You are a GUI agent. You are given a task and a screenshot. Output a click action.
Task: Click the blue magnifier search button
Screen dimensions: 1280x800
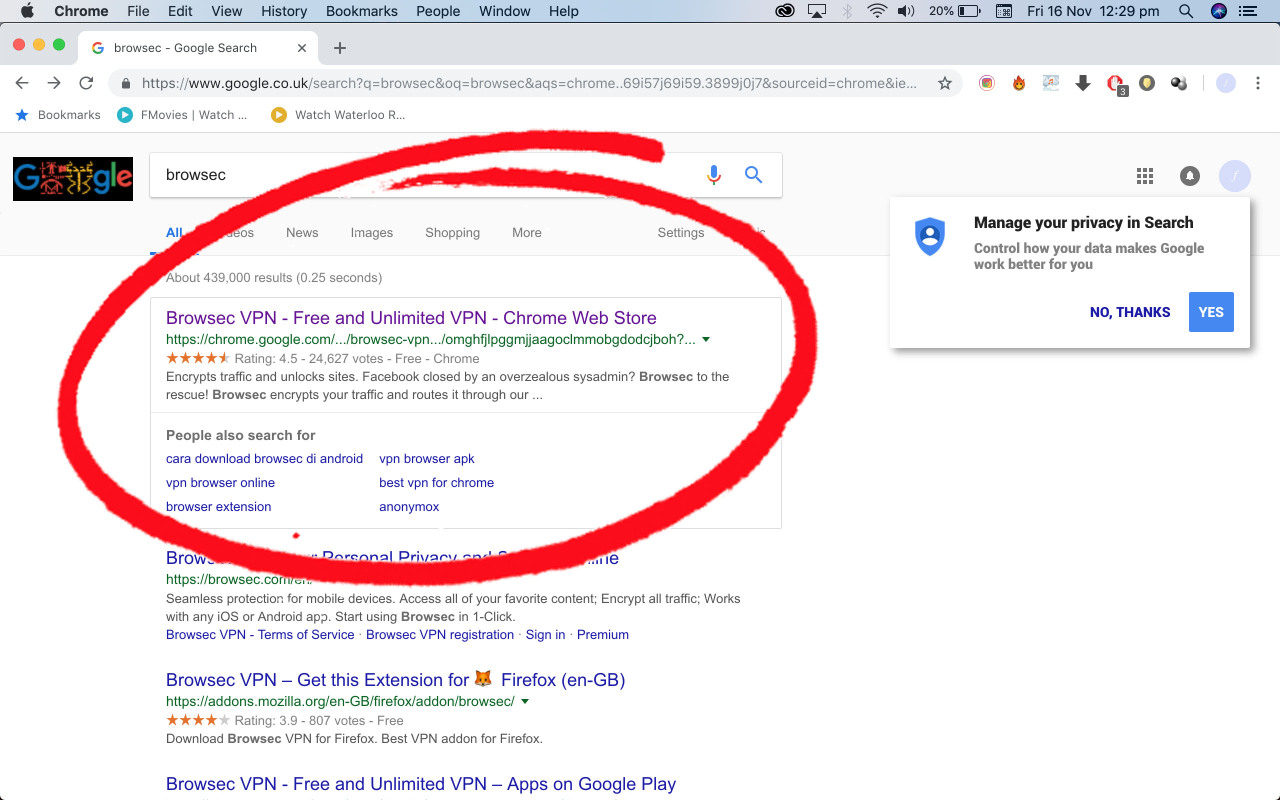754,175
